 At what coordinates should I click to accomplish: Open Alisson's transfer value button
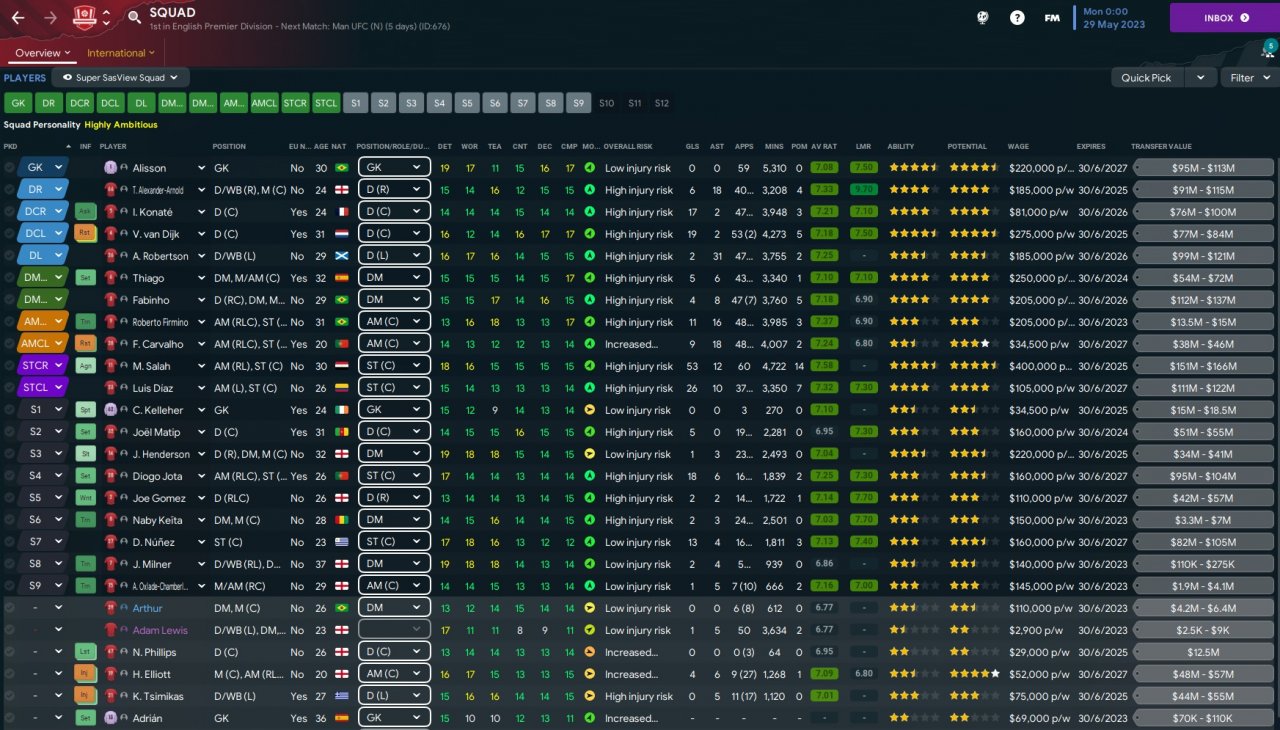(1204, 168)
